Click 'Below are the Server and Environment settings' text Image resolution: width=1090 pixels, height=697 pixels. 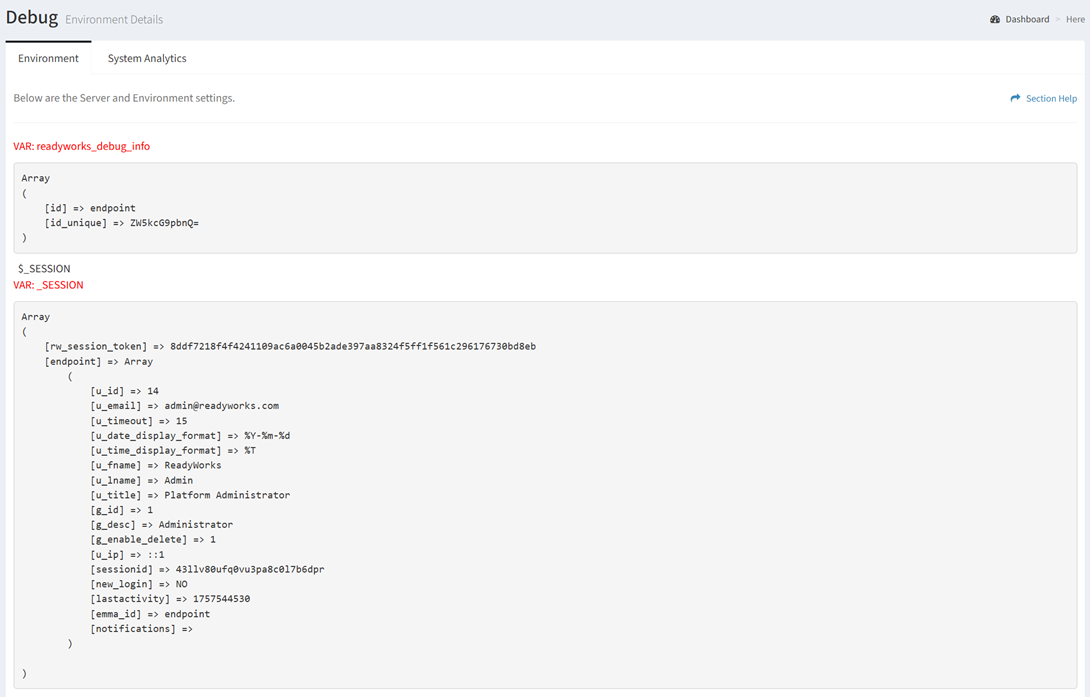[124, 98]
